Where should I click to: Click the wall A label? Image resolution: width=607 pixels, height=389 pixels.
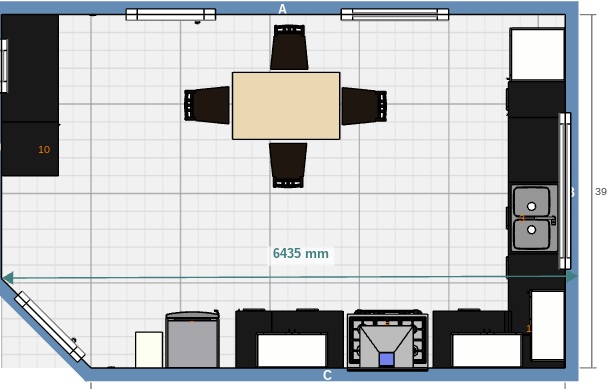283,9
